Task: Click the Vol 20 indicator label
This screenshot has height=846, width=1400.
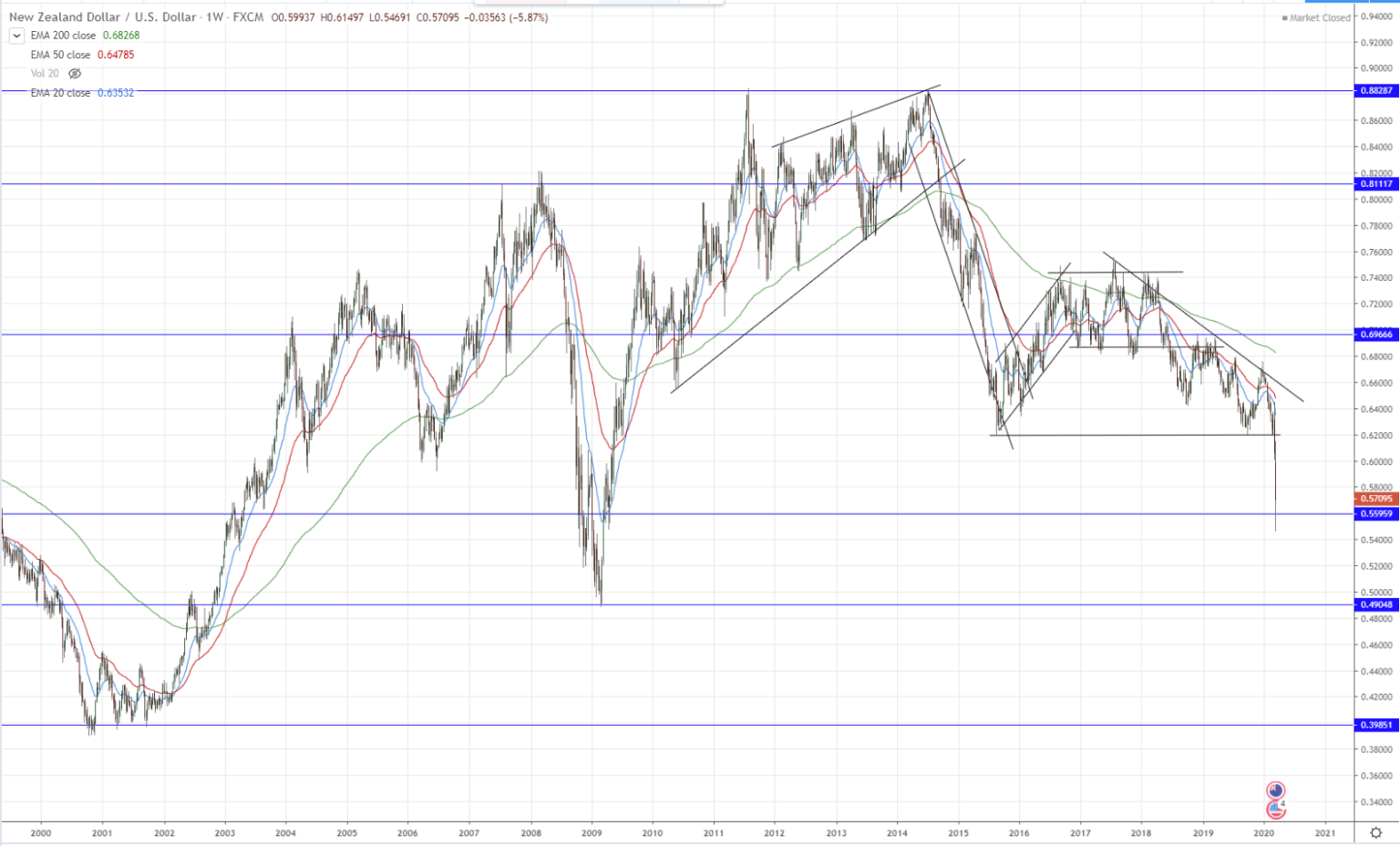Action: [45, 74]
